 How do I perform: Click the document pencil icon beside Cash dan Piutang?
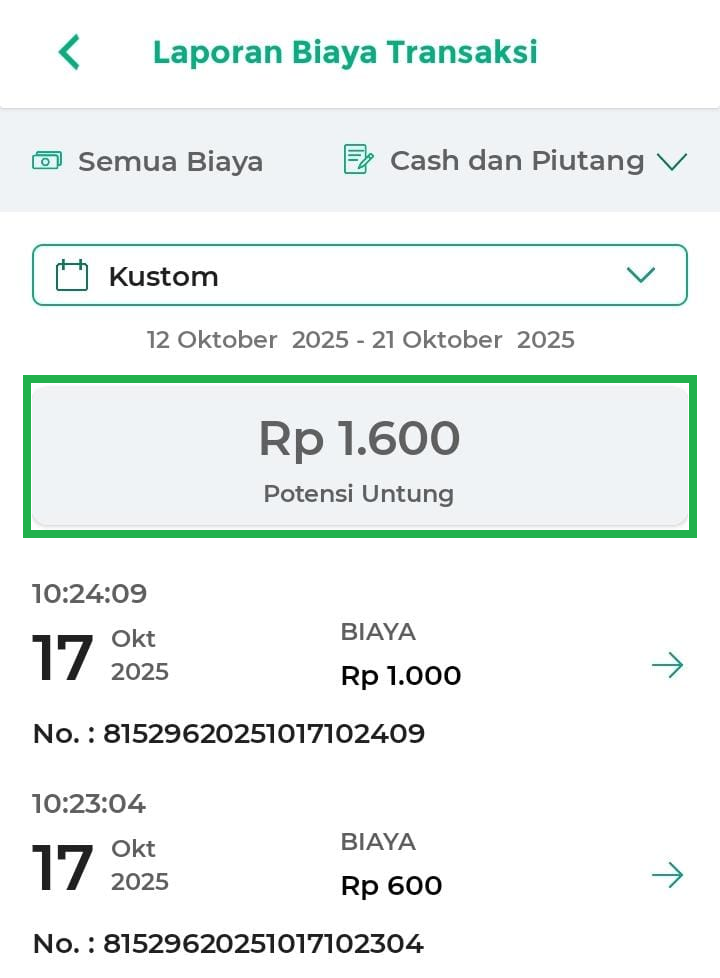click(358, 160)
